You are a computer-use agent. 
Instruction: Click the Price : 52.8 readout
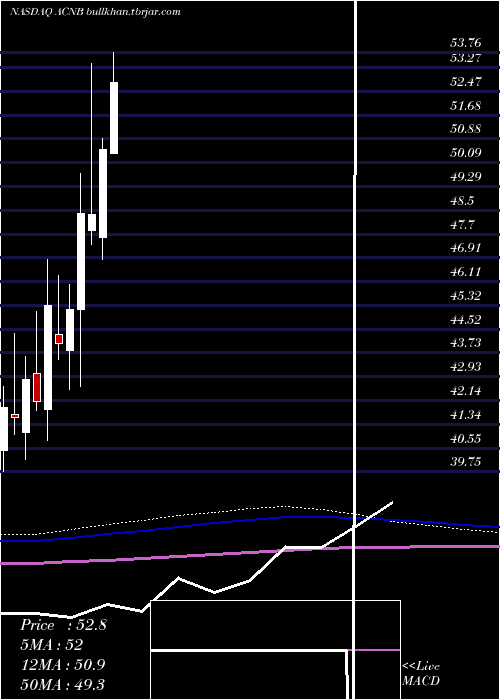tap(63, 625)
